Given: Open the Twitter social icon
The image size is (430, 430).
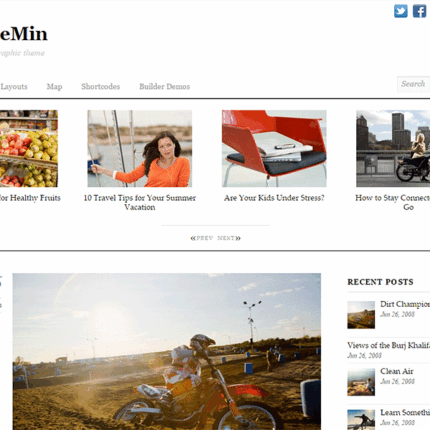Looking at the screenshot, I should [x=400, y=11].
